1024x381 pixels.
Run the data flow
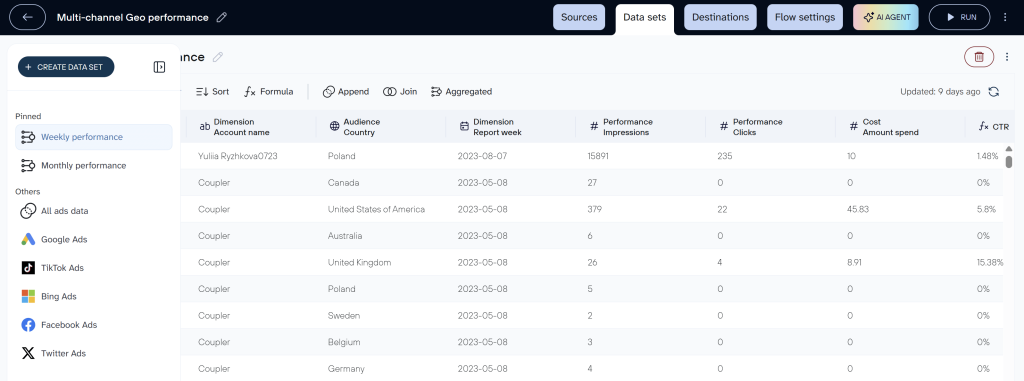click(x=959, y=18)
